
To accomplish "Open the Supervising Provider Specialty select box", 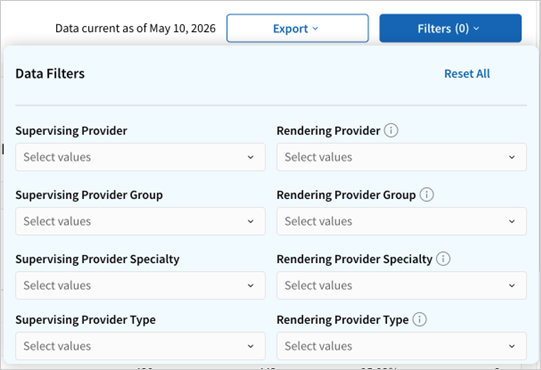I will tap(140, 285).
